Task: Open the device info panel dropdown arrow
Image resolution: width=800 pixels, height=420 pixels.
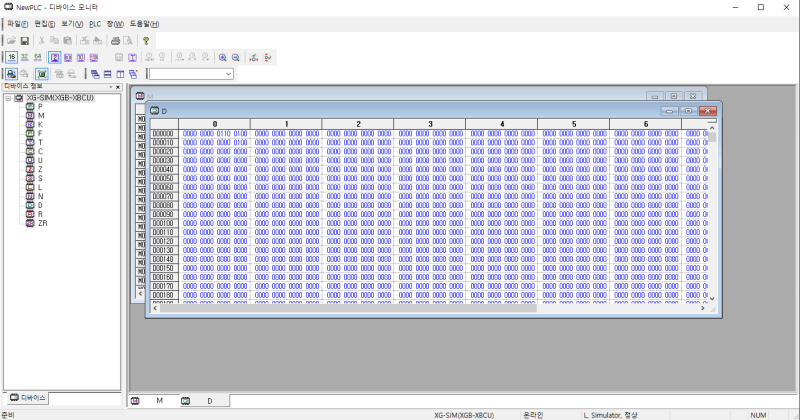Action: [111, 87]
